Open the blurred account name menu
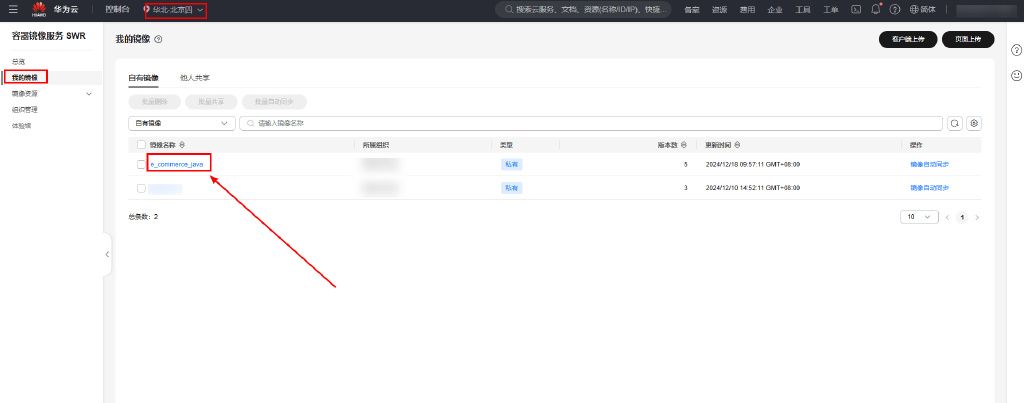 pyautogui.click(x=984, y=10)
